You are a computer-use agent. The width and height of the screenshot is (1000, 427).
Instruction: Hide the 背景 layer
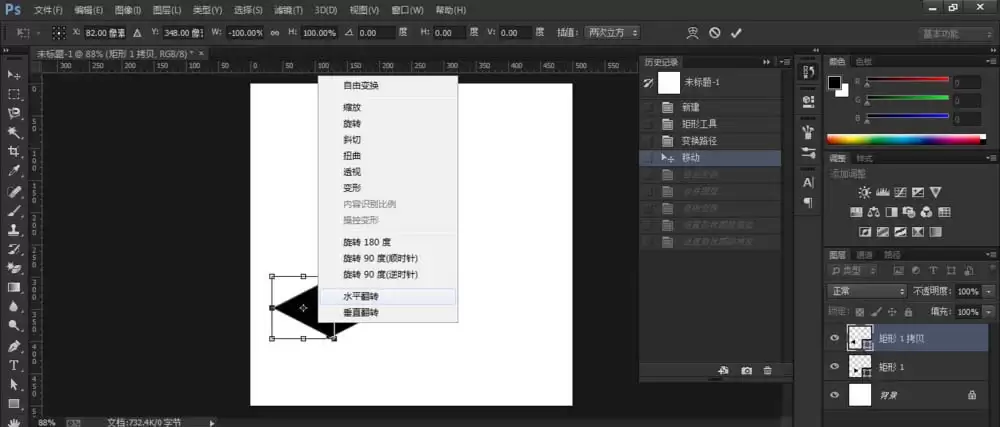(x=834, y=395)
